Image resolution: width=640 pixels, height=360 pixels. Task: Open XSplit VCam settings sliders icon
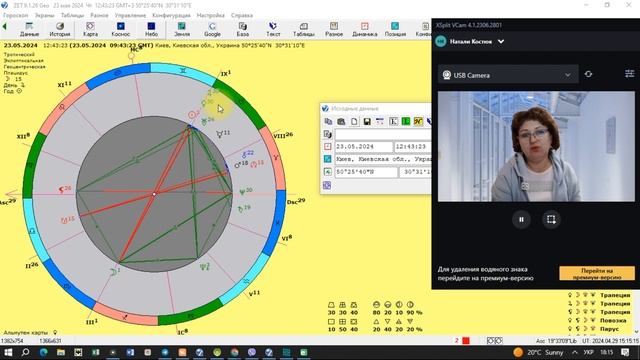click(x=629, y=74)
